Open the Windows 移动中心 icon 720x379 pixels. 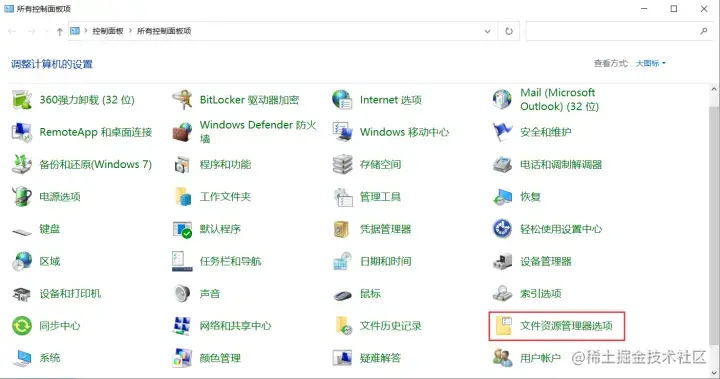tap(342, 132)
